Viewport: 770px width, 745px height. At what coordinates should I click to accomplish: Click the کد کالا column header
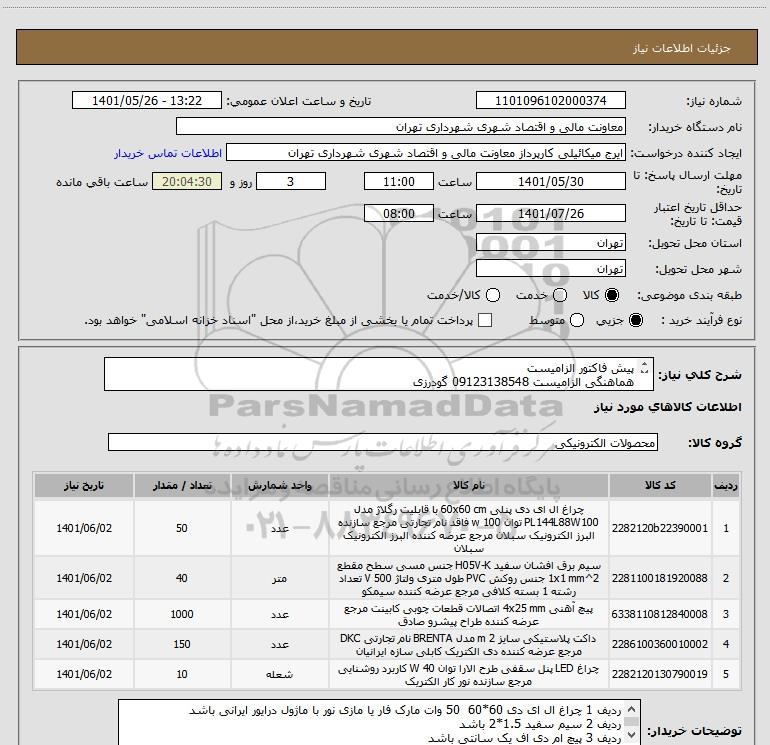[660, 485]
